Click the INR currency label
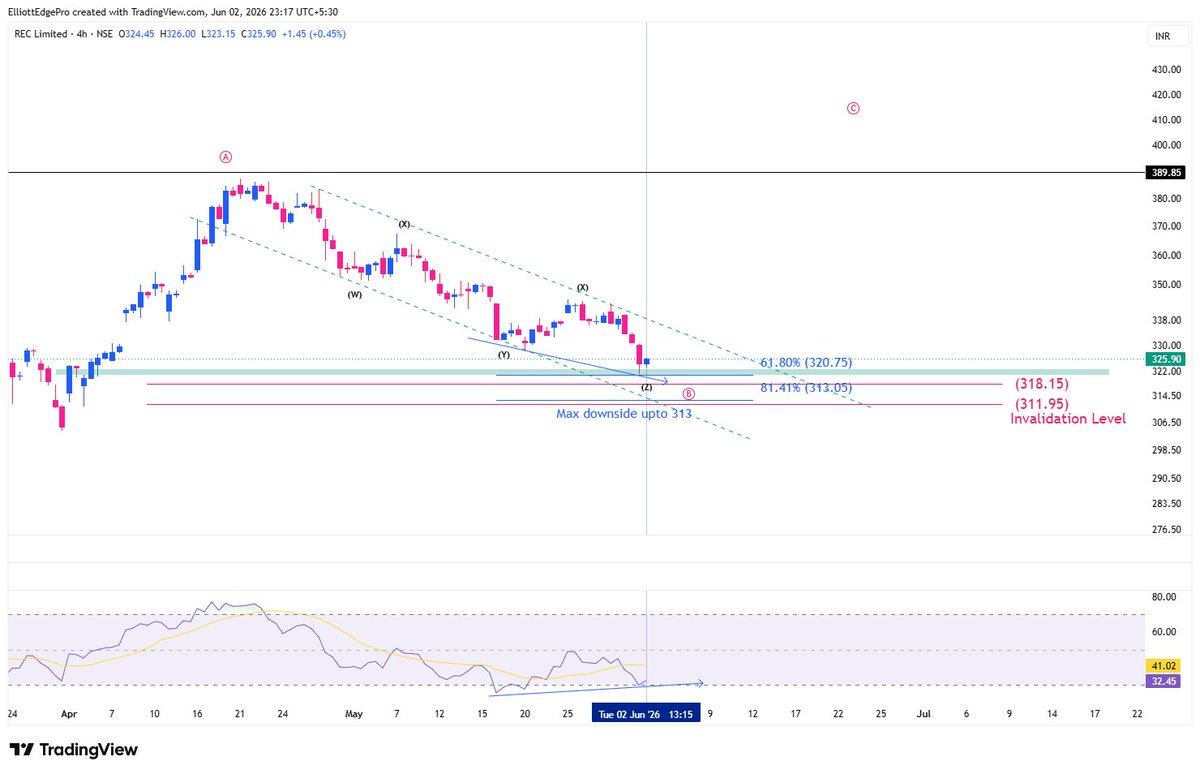The width and height of the screenshot is (1200, 774). tap(1162, 36)
